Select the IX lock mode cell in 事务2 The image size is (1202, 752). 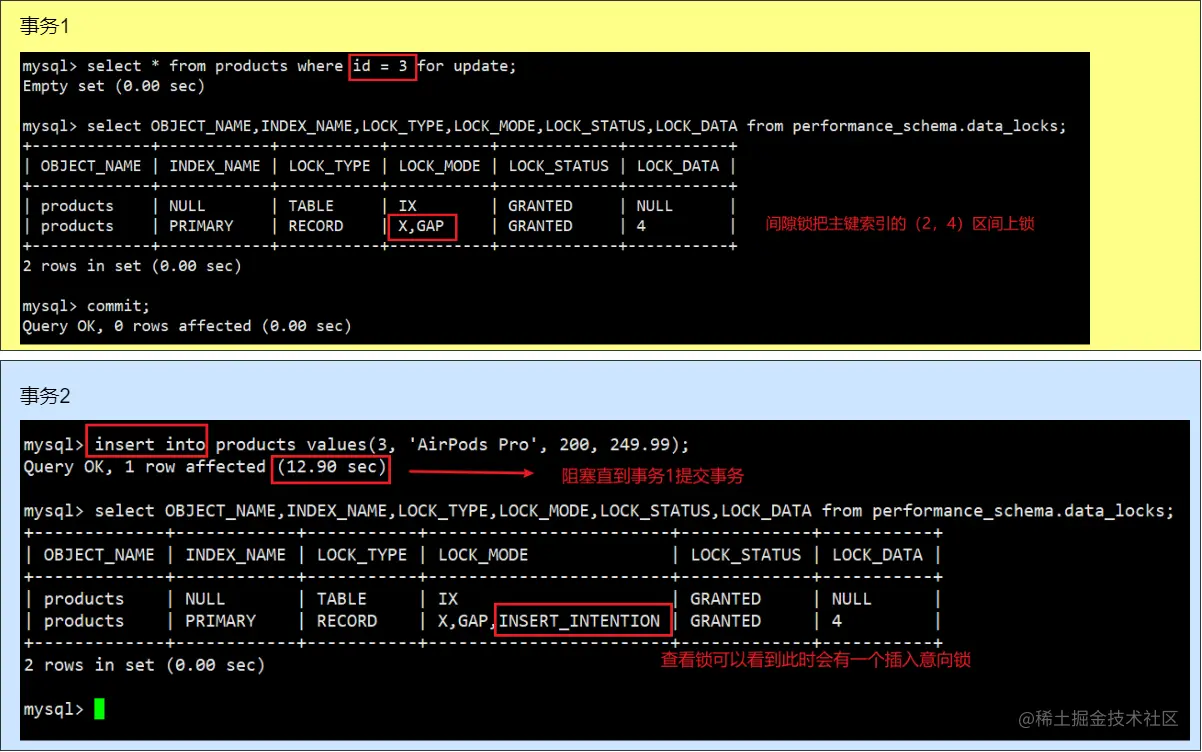(x=448, y=599)
